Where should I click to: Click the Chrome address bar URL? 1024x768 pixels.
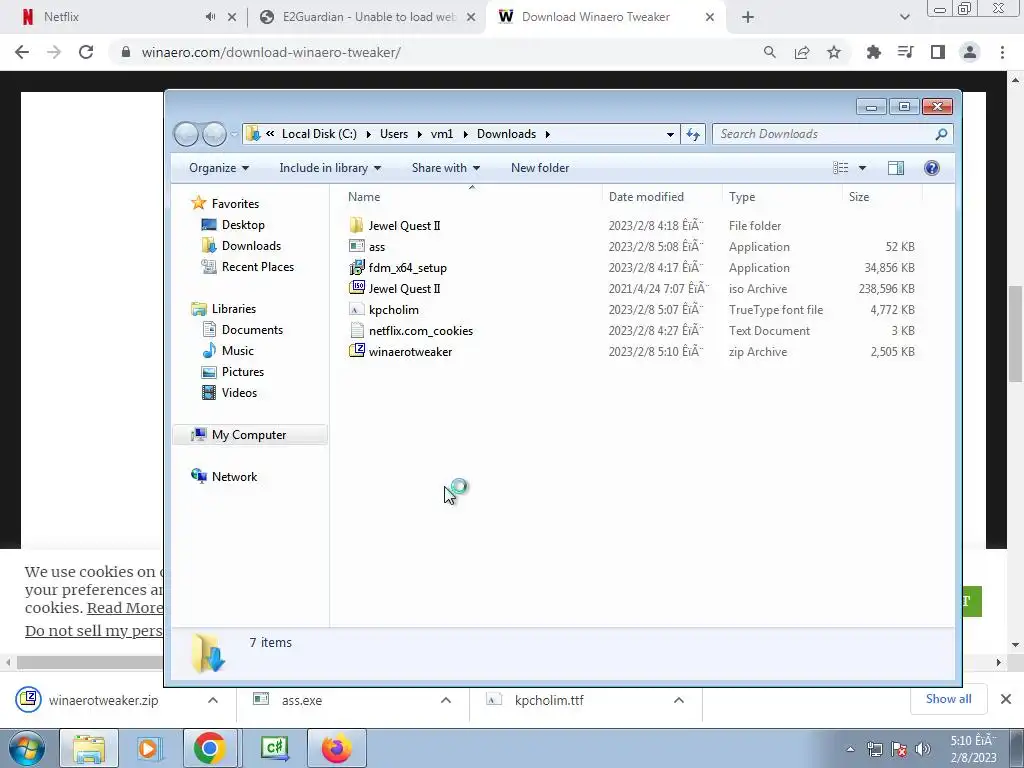[271, 52]
